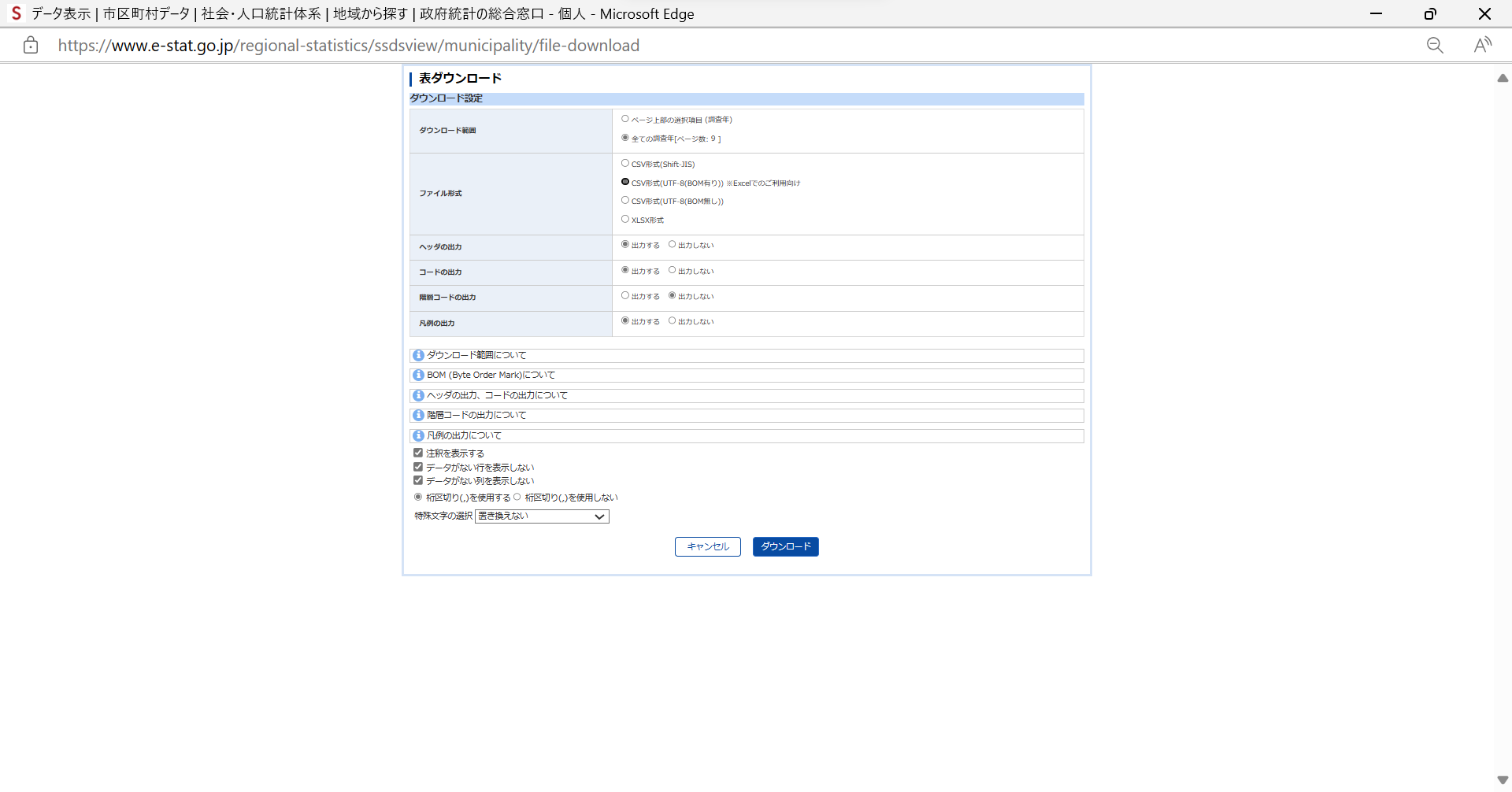
Task: Click info icon beside ダウンロード範囲について
Action: (418, 356)
